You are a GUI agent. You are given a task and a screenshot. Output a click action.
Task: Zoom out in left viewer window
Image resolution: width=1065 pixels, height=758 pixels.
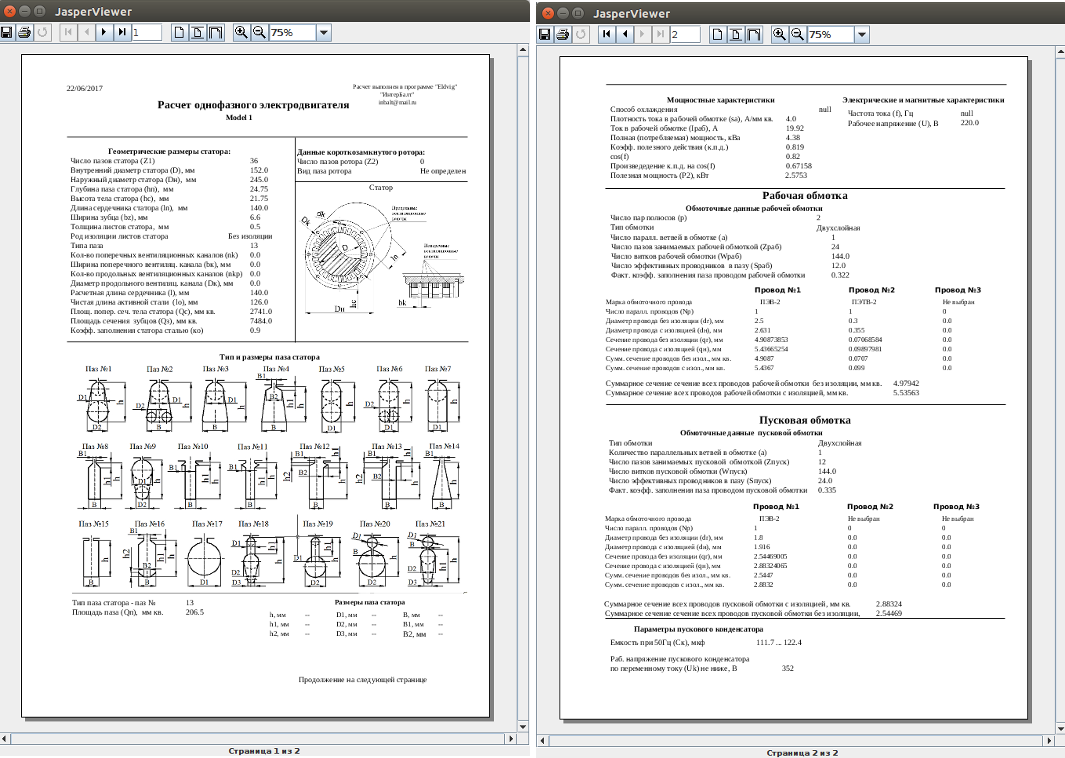[x=258, y=33]
